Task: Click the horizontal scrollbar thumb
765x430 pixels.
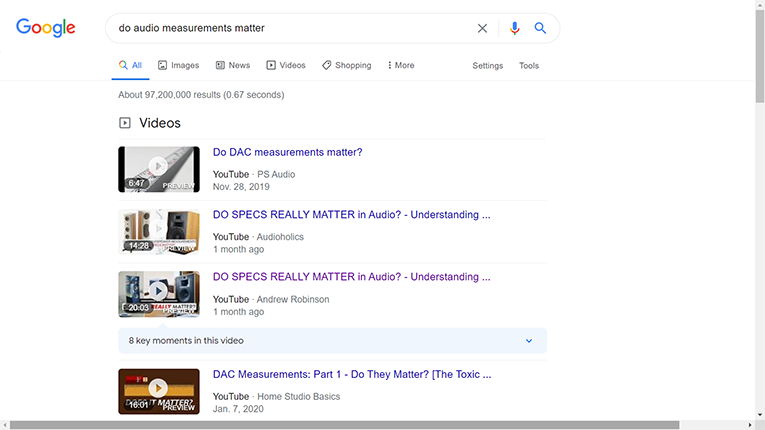Action: click(344, 425)
